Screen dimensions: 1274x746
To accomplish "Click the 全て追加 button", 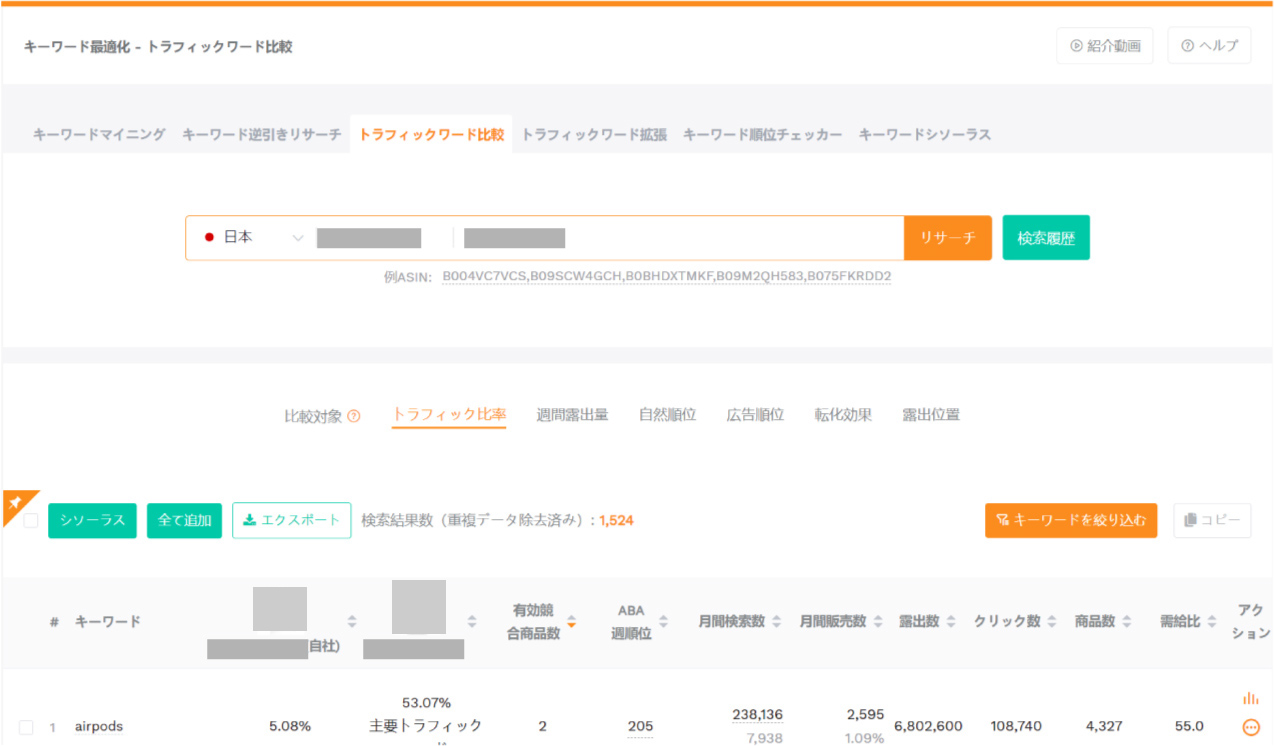I will coord(184,520).
